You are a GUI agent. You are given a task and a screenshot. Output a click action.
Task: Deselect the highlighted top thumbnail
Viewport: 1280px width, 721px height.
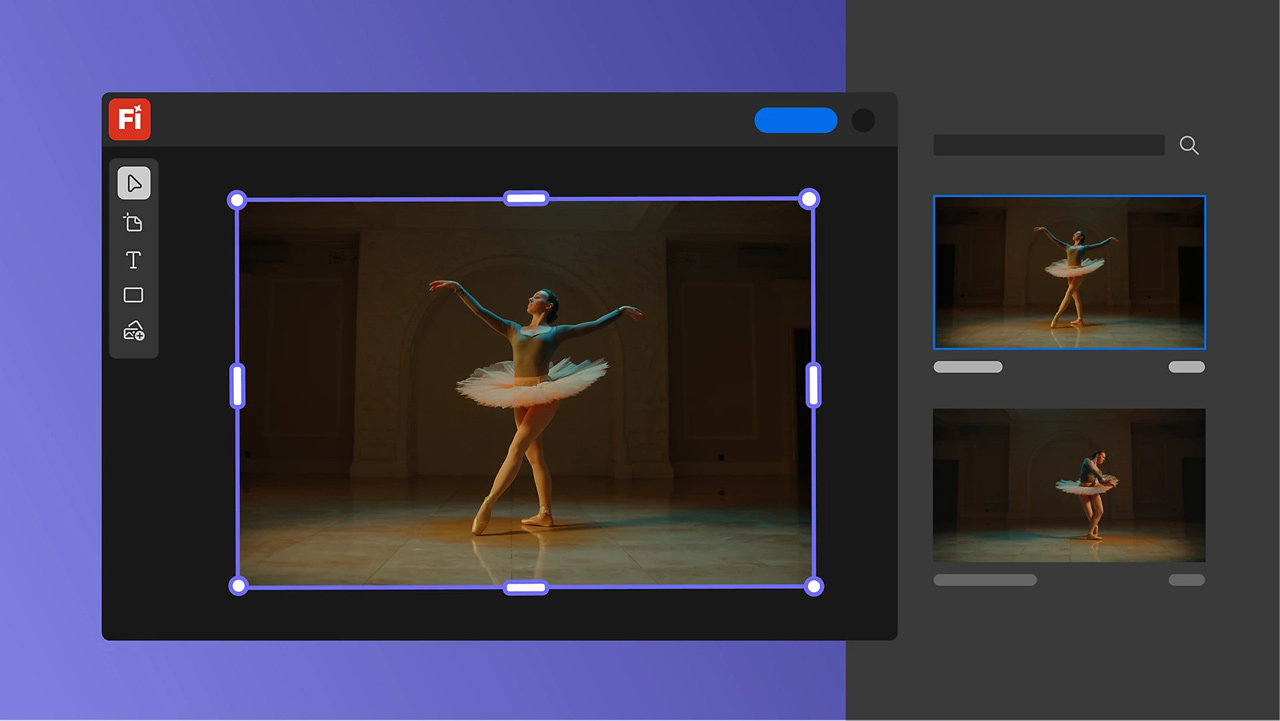click(1069, 272)
